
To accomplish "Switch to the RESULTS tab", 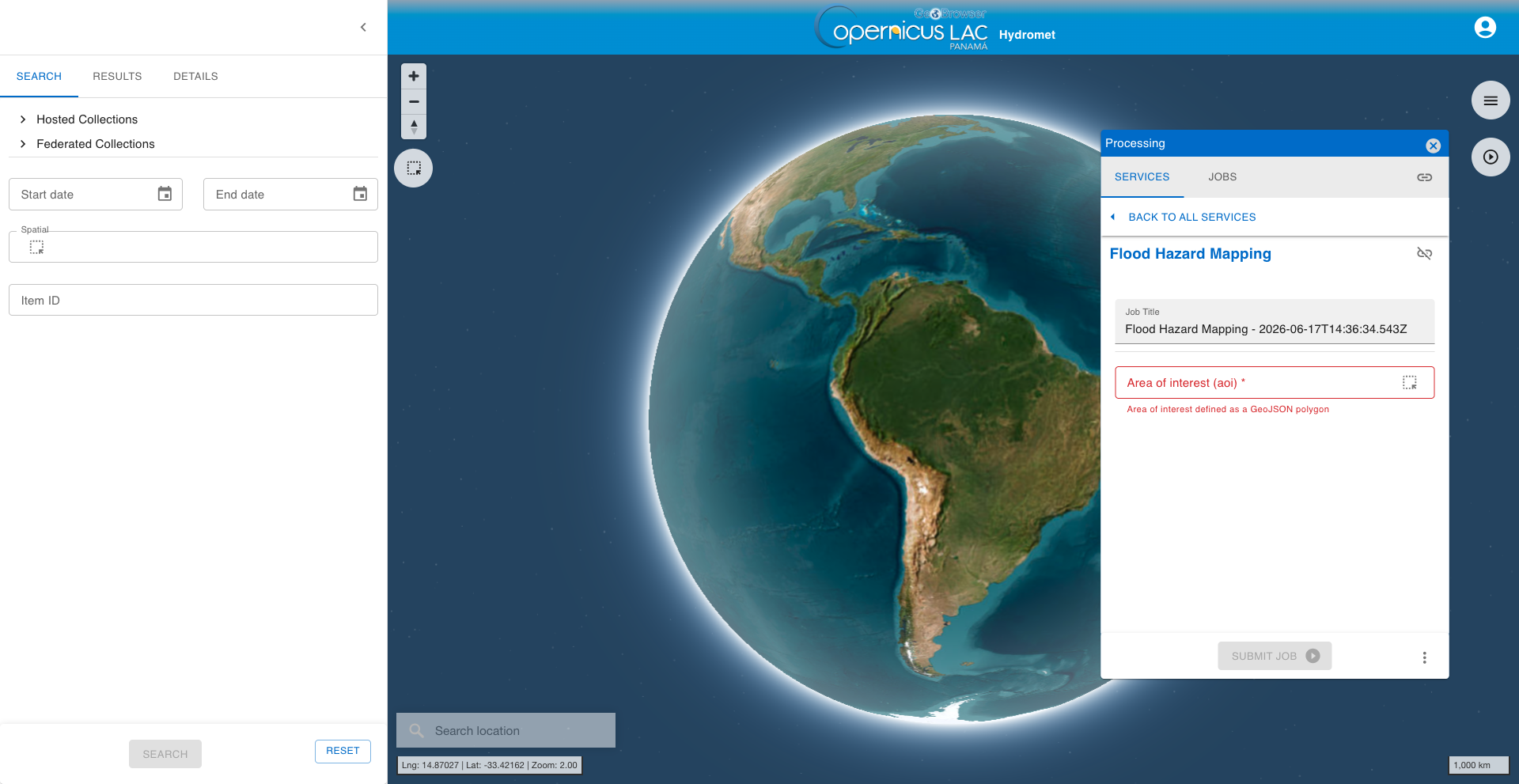I will tap(117, 77).
